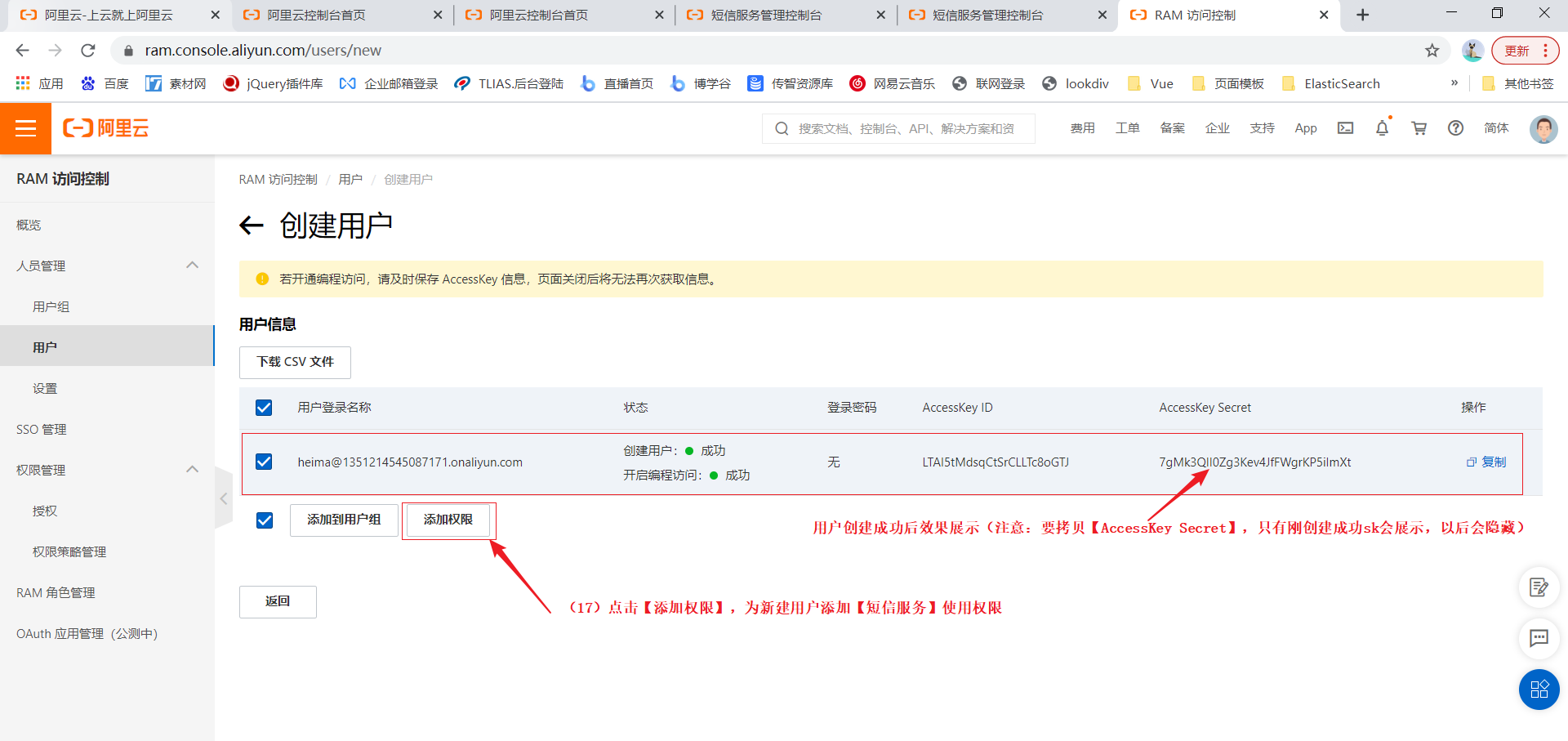Open the 网易云音乐 bookmark
The image size is (1568, 741).
tap(892, 83)
